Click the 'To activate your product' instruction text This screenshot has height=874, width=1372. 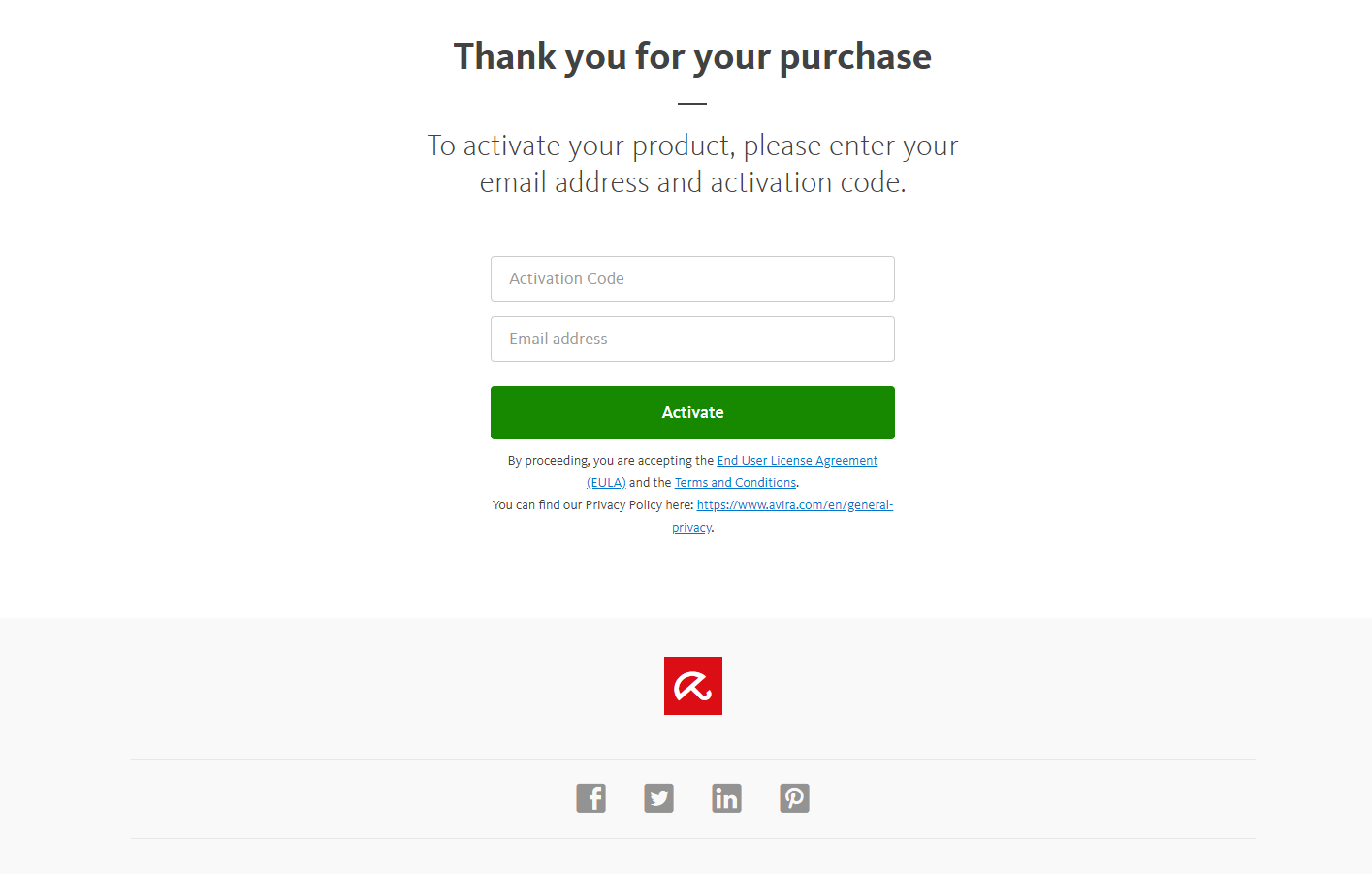pyautogui.click(x=692, y=146)
